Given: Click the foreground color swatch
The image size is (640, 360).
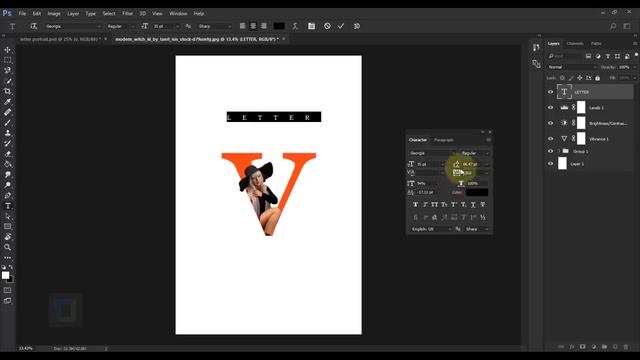Looking at the screenshot, I should point(5,276).
